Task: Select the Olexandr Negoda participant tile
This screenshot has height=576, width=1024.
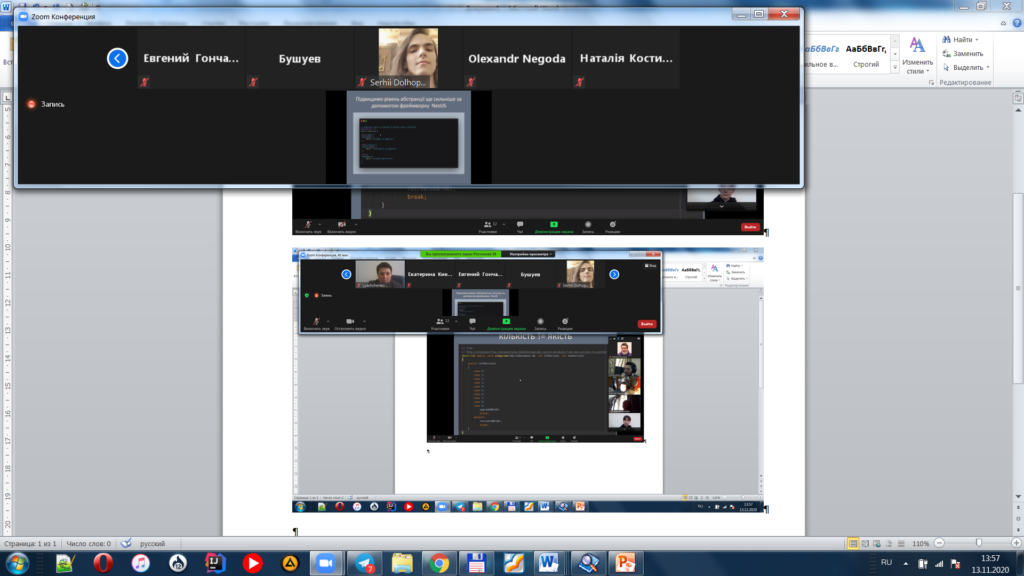Action: pos(517,57)
